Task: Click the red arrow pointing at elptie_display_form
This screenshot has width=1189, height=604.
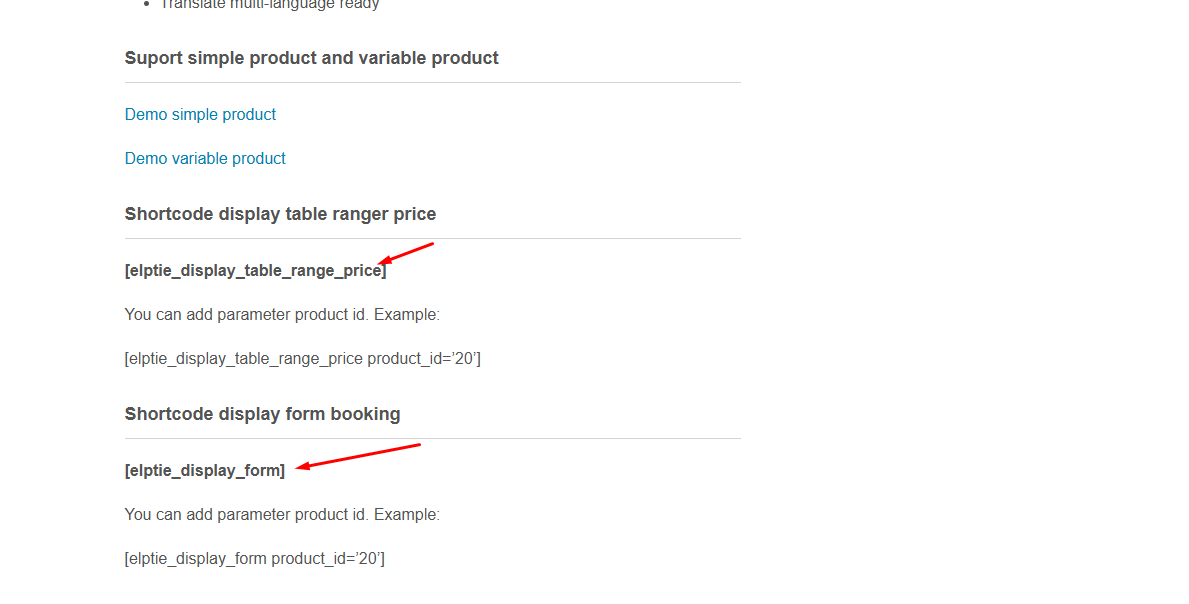Action: 358,457
